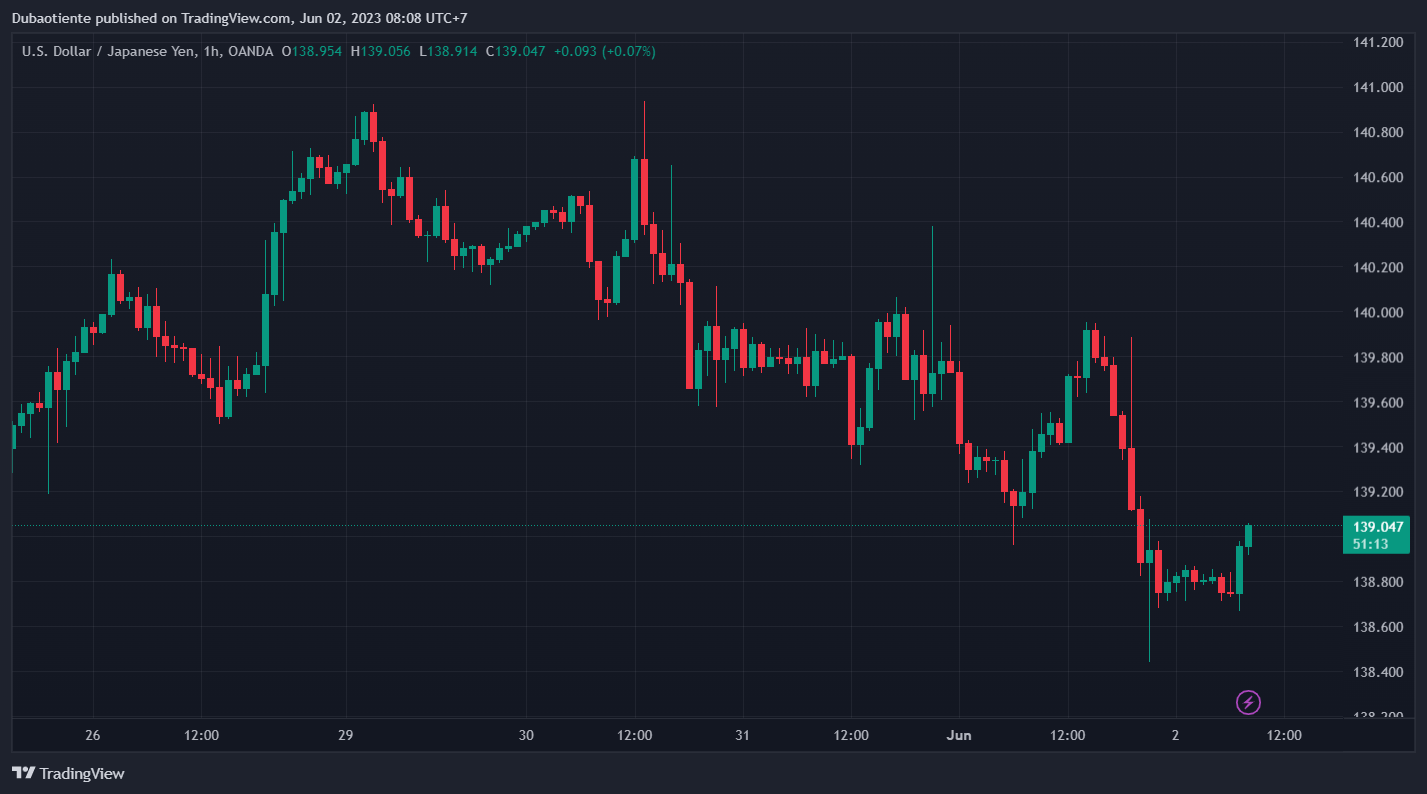Click the 141.000 price axis label
Screen dimensions: 1427x794
(1377, 88)
